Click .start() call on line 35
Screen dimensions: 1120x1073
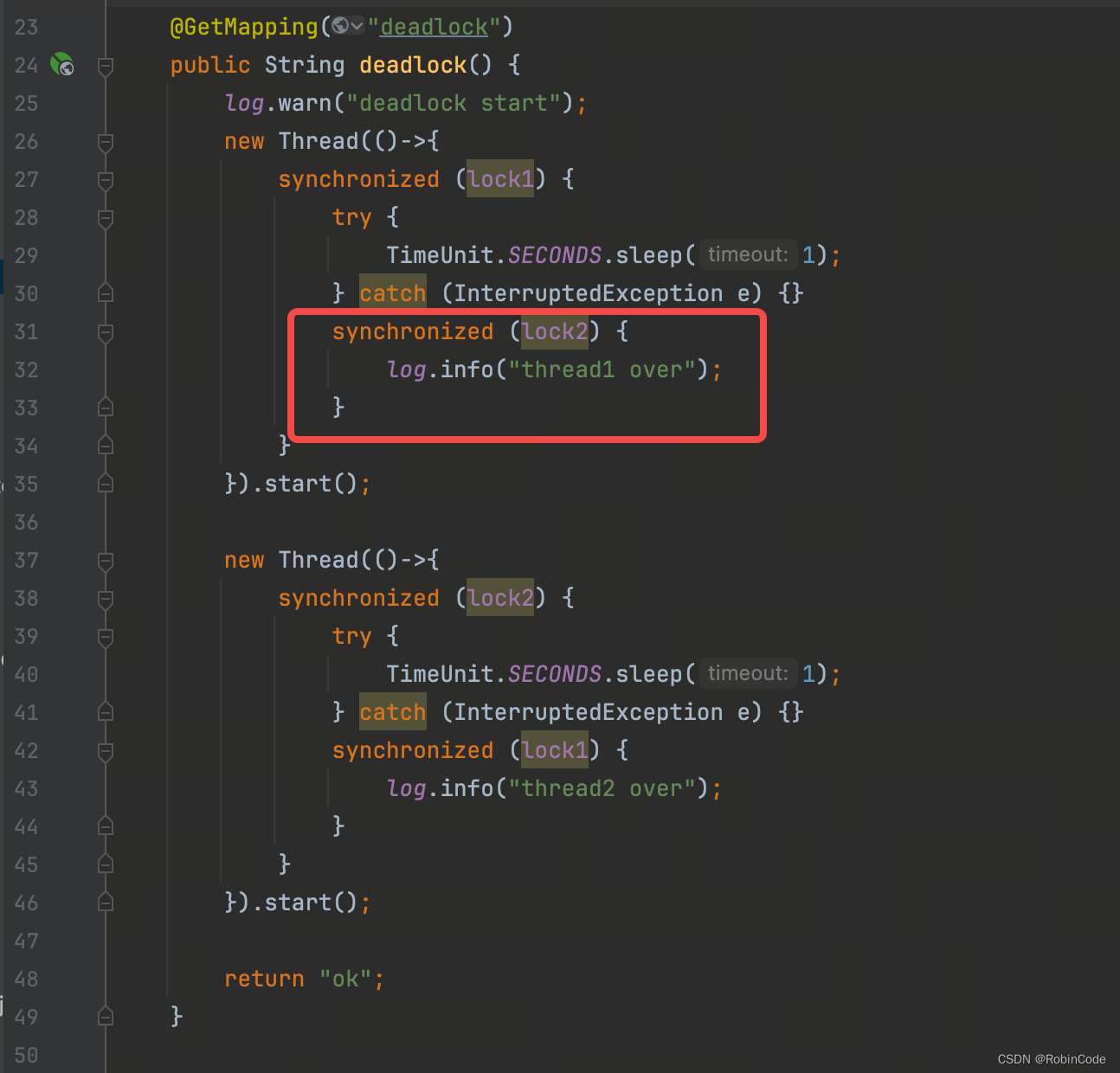click(x=305, y=484)
